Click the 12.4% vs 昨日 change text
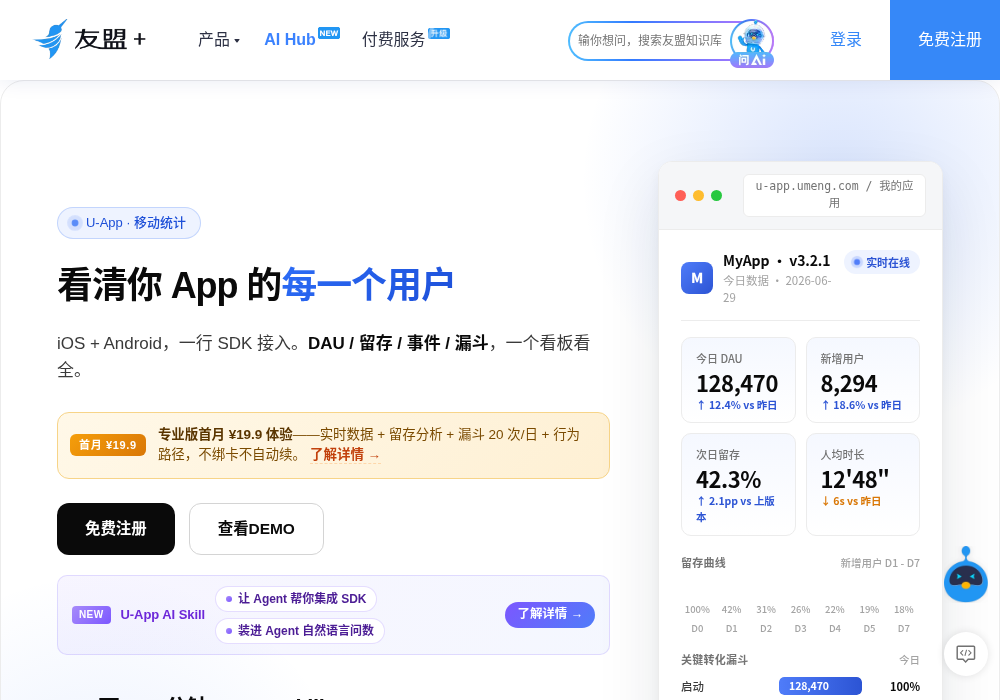Image resolution: width=1000 pixels, height=700 pixels. (737, 405)
